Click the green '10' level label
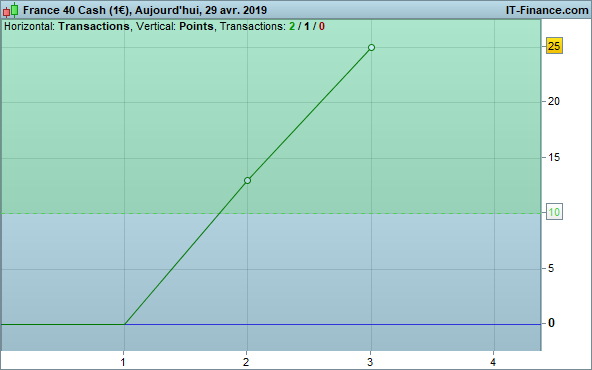Image resolution: width=592 pixels, height=370 pixels. tap(554, 213)
